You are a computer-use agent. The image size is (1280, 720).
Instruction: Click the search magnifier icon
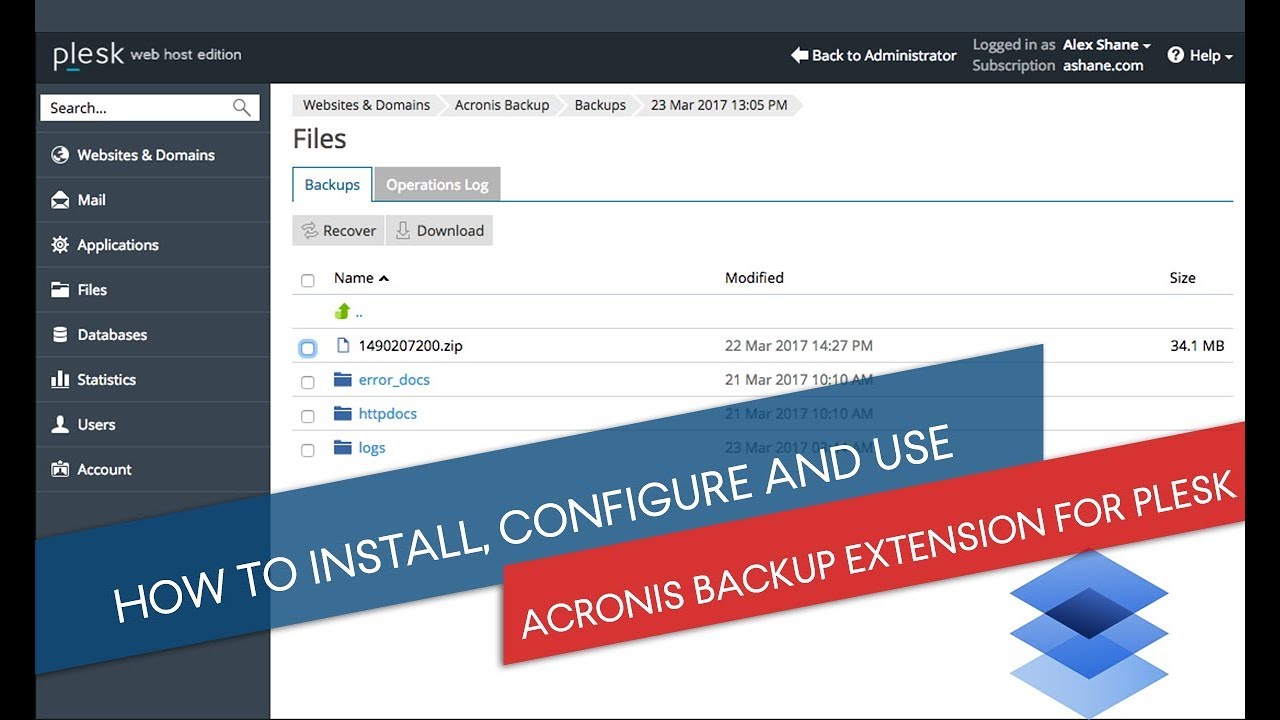(241, 107)
